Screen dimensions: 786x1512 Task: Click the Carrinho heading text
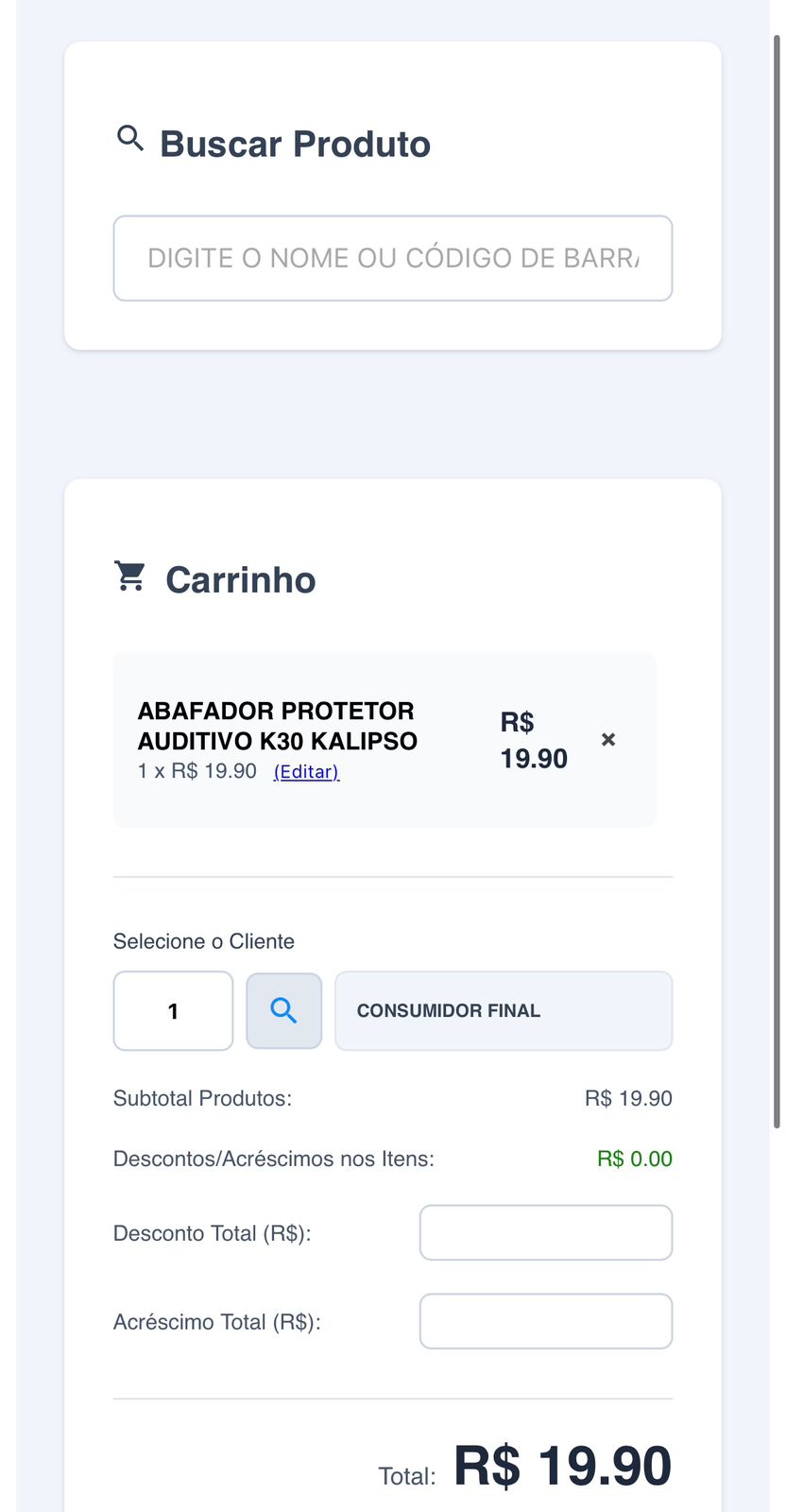[x=240, y=580]
